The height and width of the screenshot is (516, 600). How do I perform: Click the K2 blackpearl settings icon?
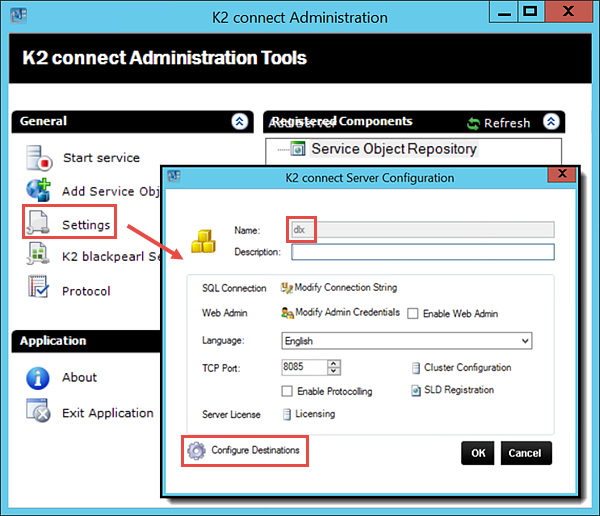point(38,253)
